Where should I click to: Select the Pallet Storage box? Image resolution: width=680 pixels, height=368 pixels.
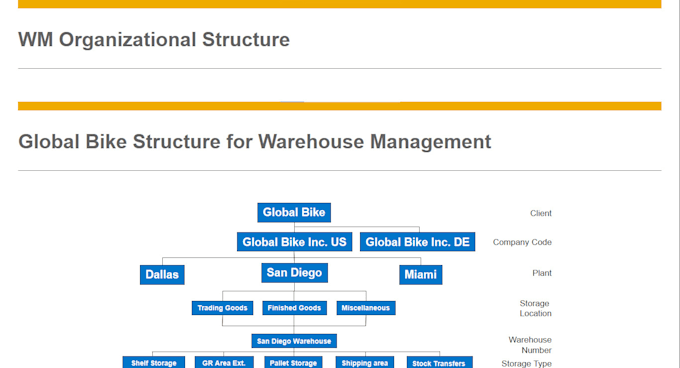point(294,363)
